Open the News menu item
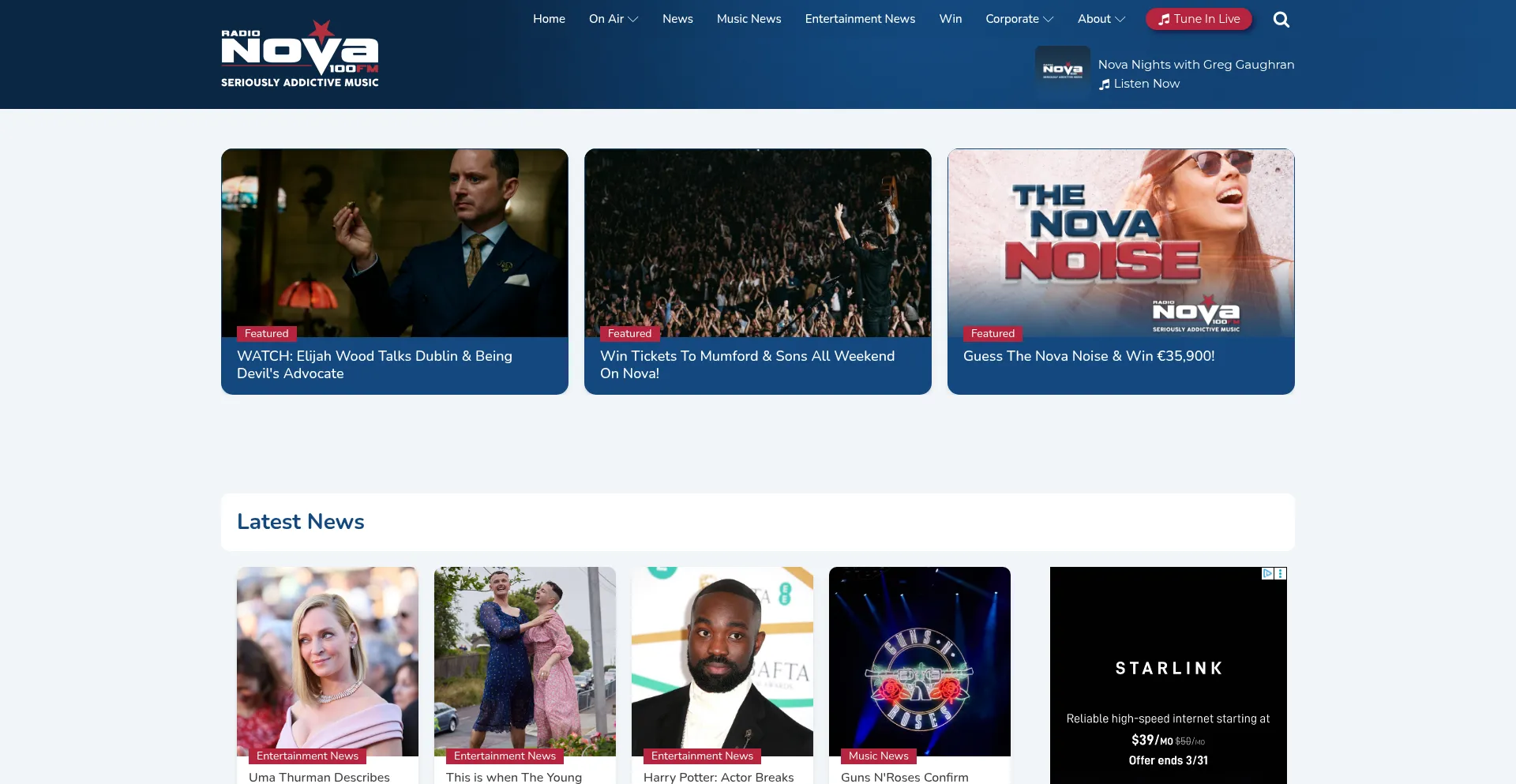 tap(677, 19)
